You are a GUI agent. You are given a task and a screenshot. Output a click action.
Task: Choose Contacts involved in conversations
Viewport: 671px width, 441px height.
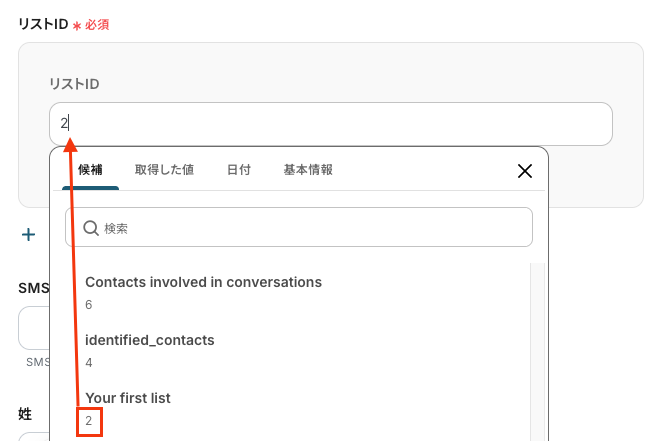click(203, 282)
